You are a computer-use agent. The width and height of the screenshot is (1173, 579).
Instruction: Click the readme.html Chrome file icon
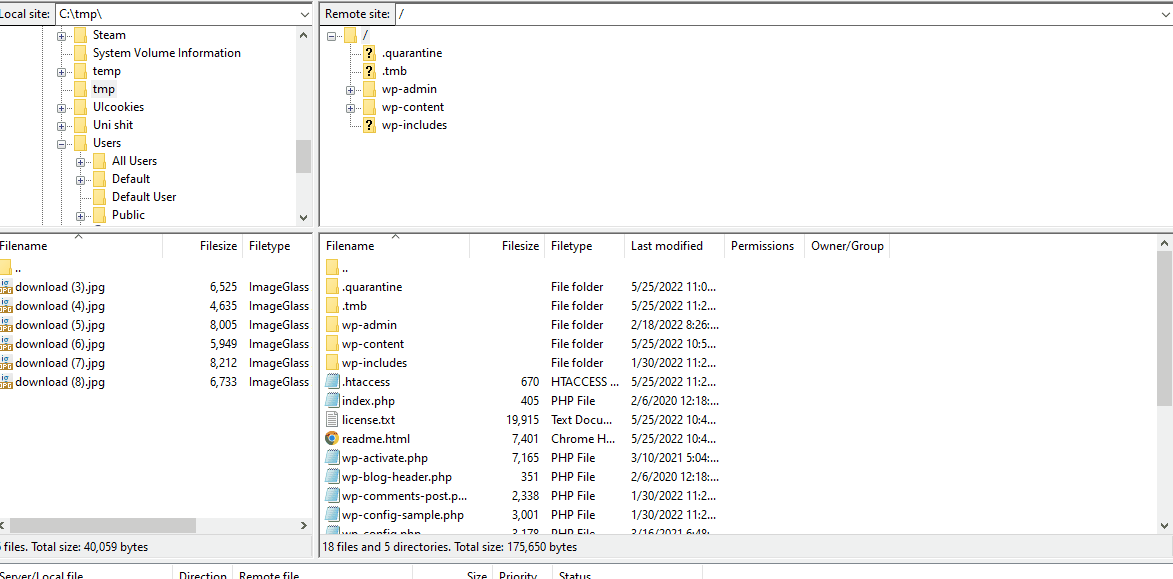click(x=332, y=438)
